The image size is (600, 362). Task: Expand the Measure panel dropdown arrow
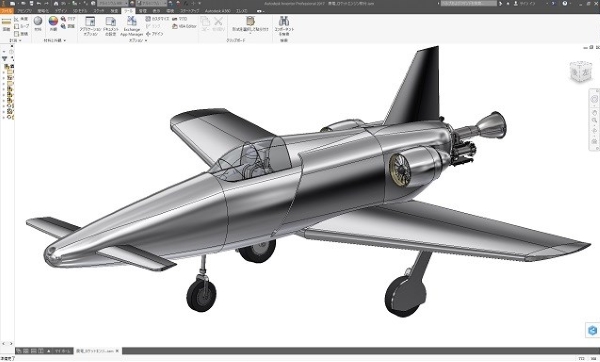pos(20,40)
